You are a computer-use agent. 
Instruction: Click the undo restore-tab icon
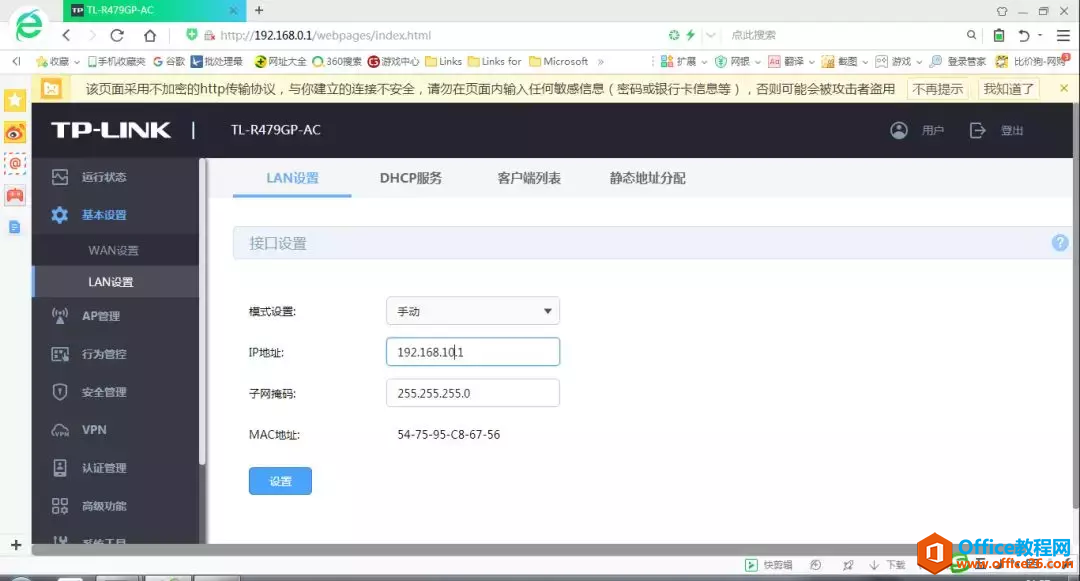[1024, 35]
